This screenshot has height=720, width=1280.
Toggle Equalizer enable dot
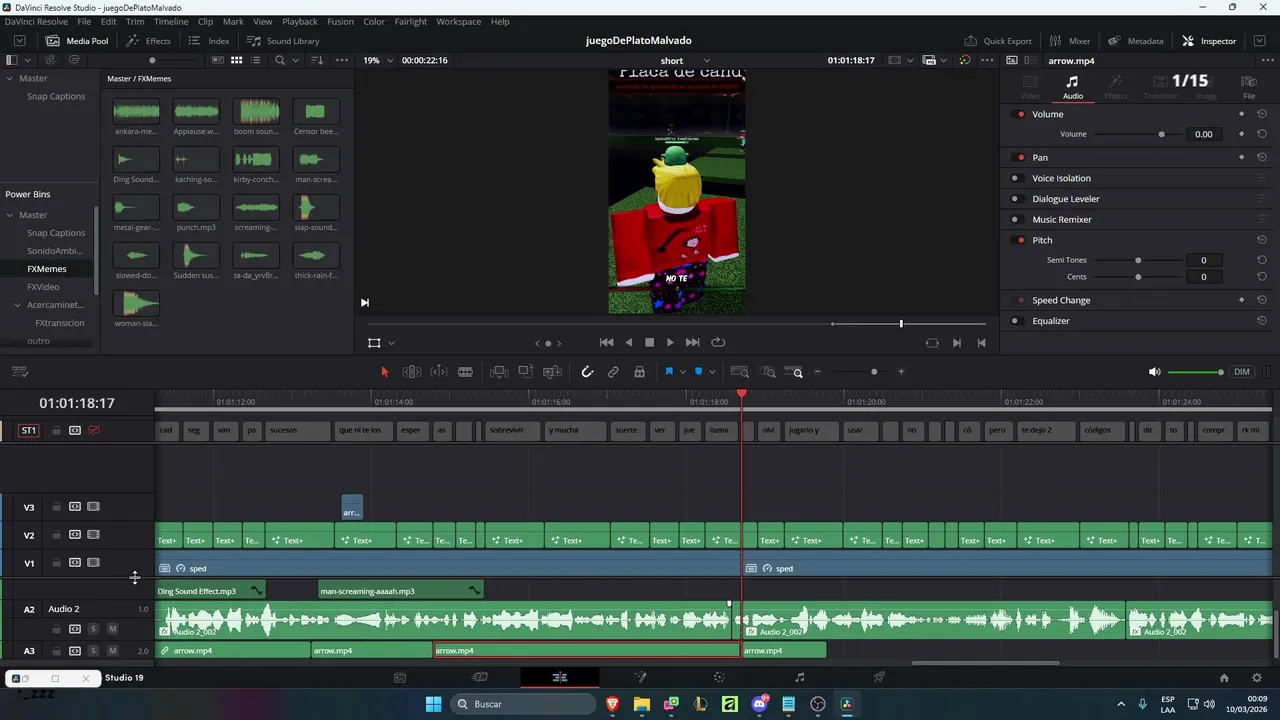click(x=1015, y=321)
